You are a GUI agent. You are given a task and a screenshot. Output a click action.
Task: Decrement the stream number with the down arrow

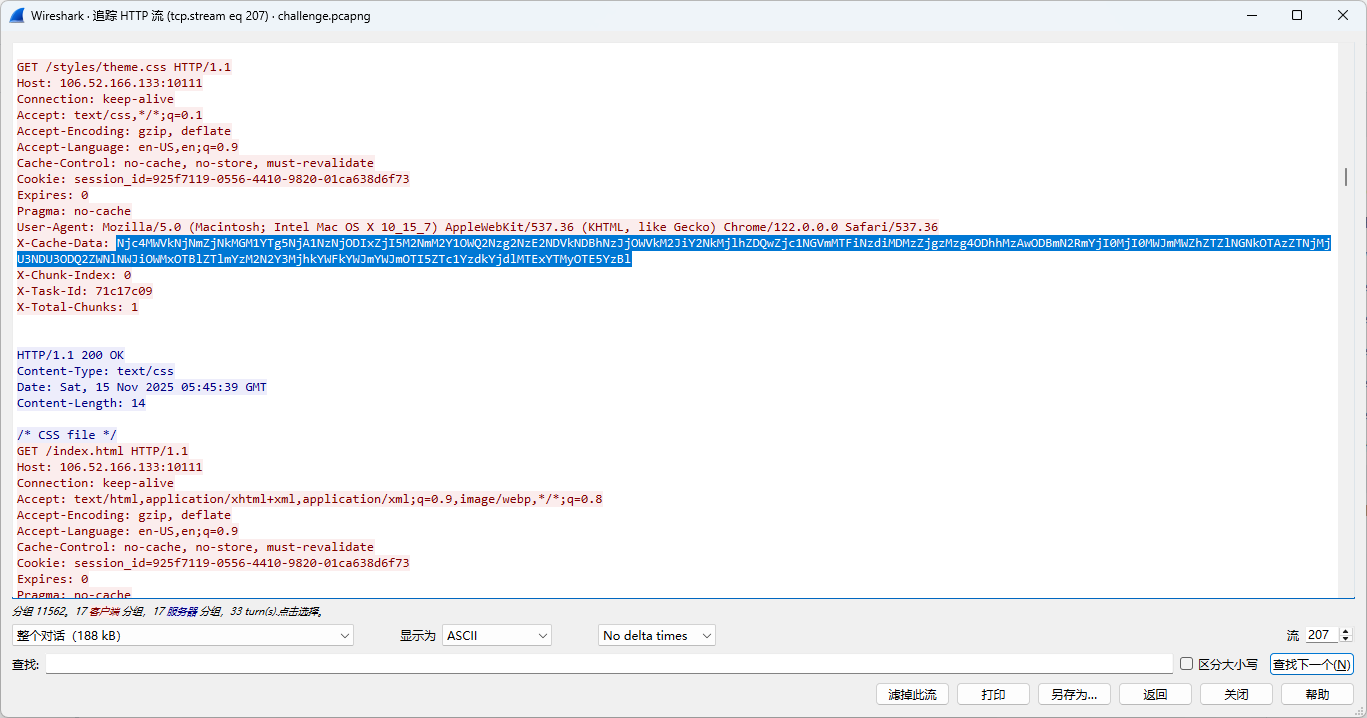point(1345,640)
